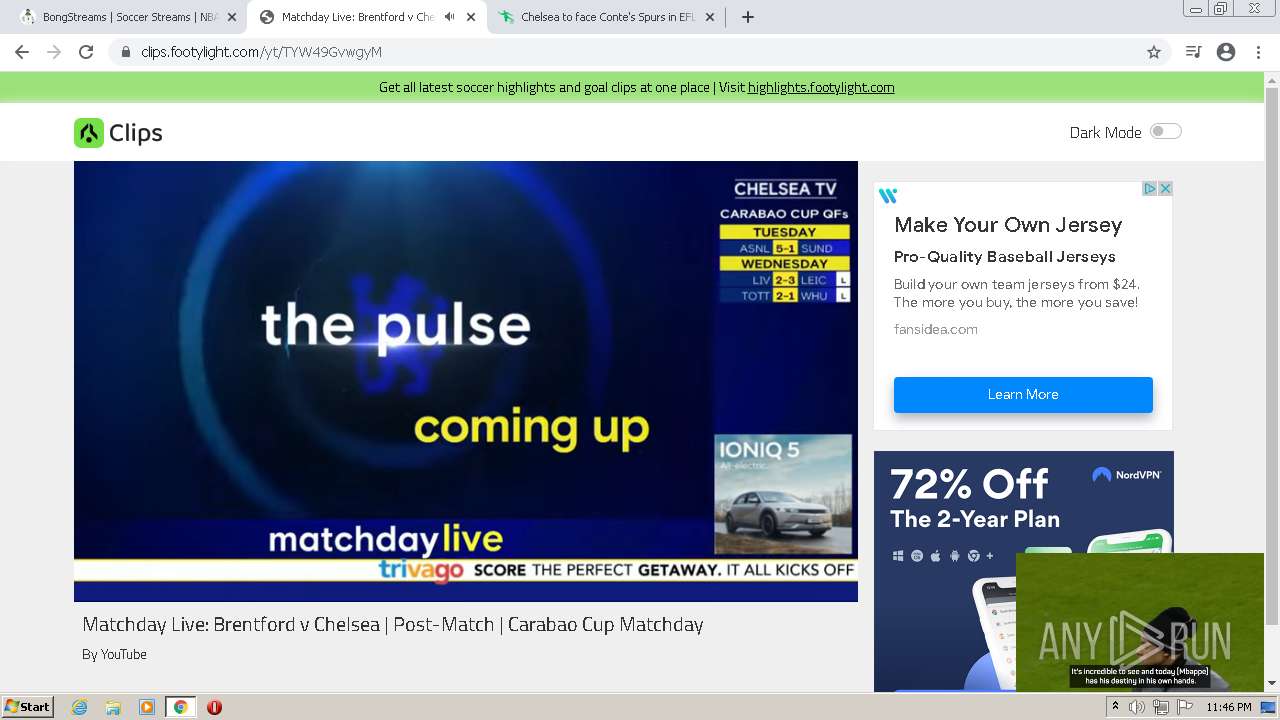Open Windows Explorer folder from the taskbar
The height and width of the screenshot is (720, 1280).
click(x=113, y=707)
